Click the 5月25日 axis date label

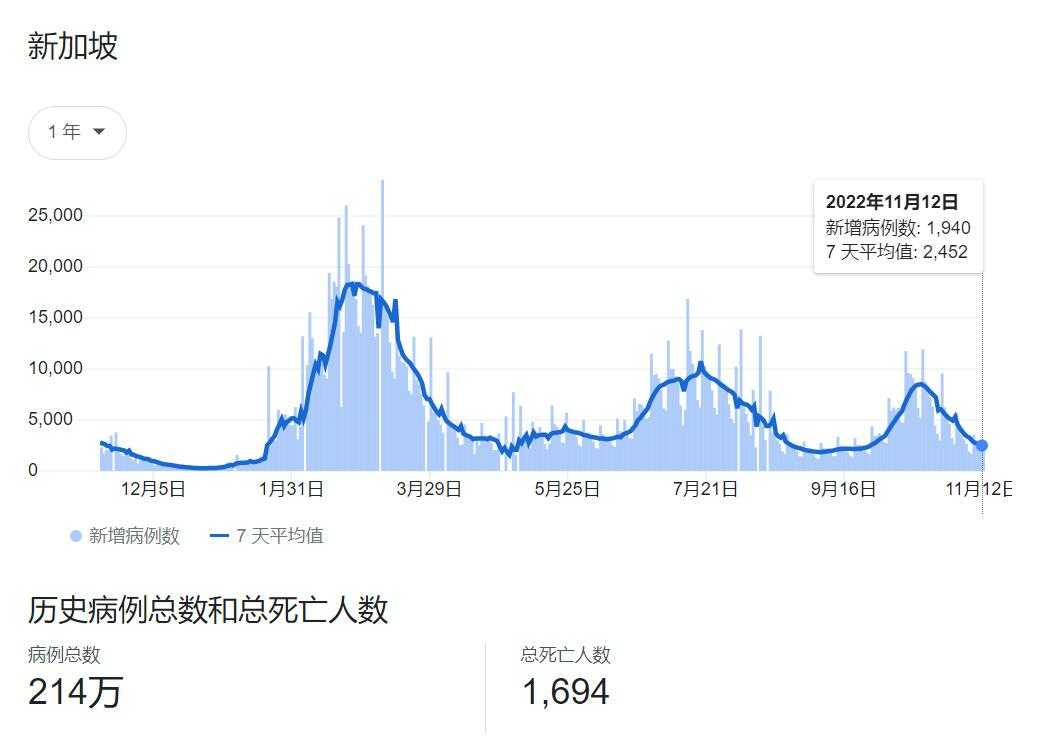(567, 489)
